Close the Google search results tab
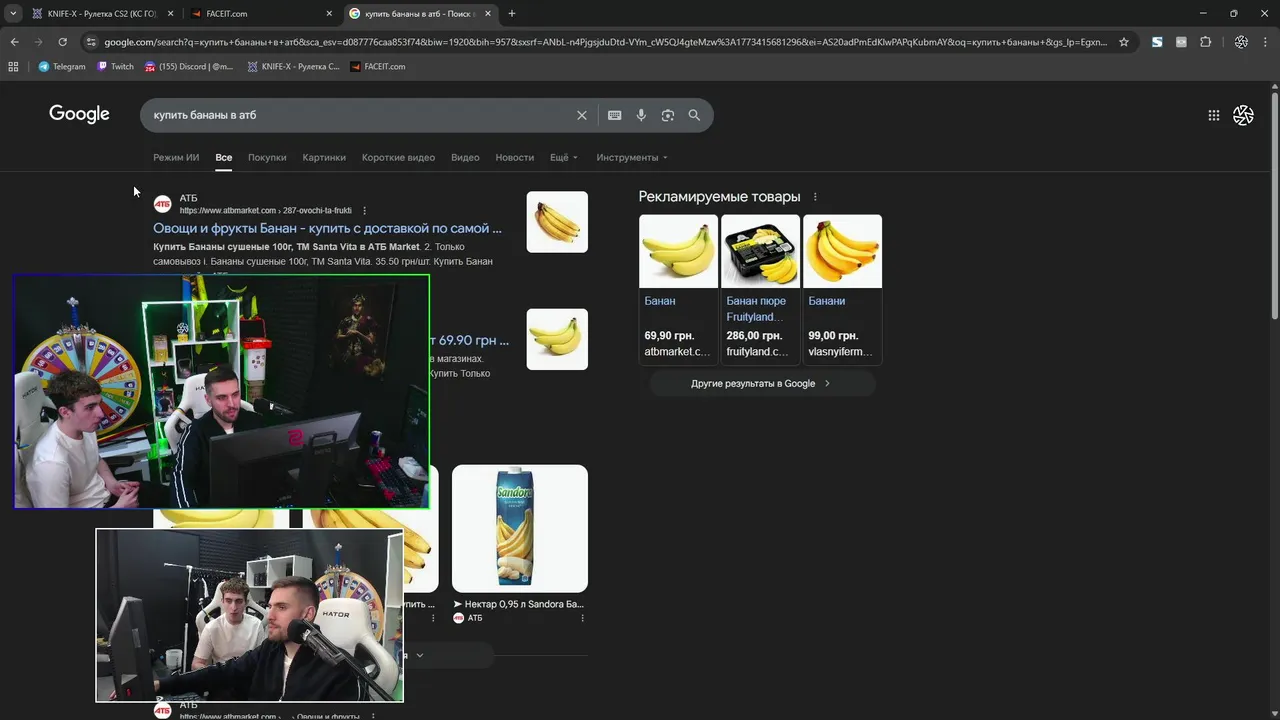This screenshot has height=720, width=1280. (x=487, y=13)
